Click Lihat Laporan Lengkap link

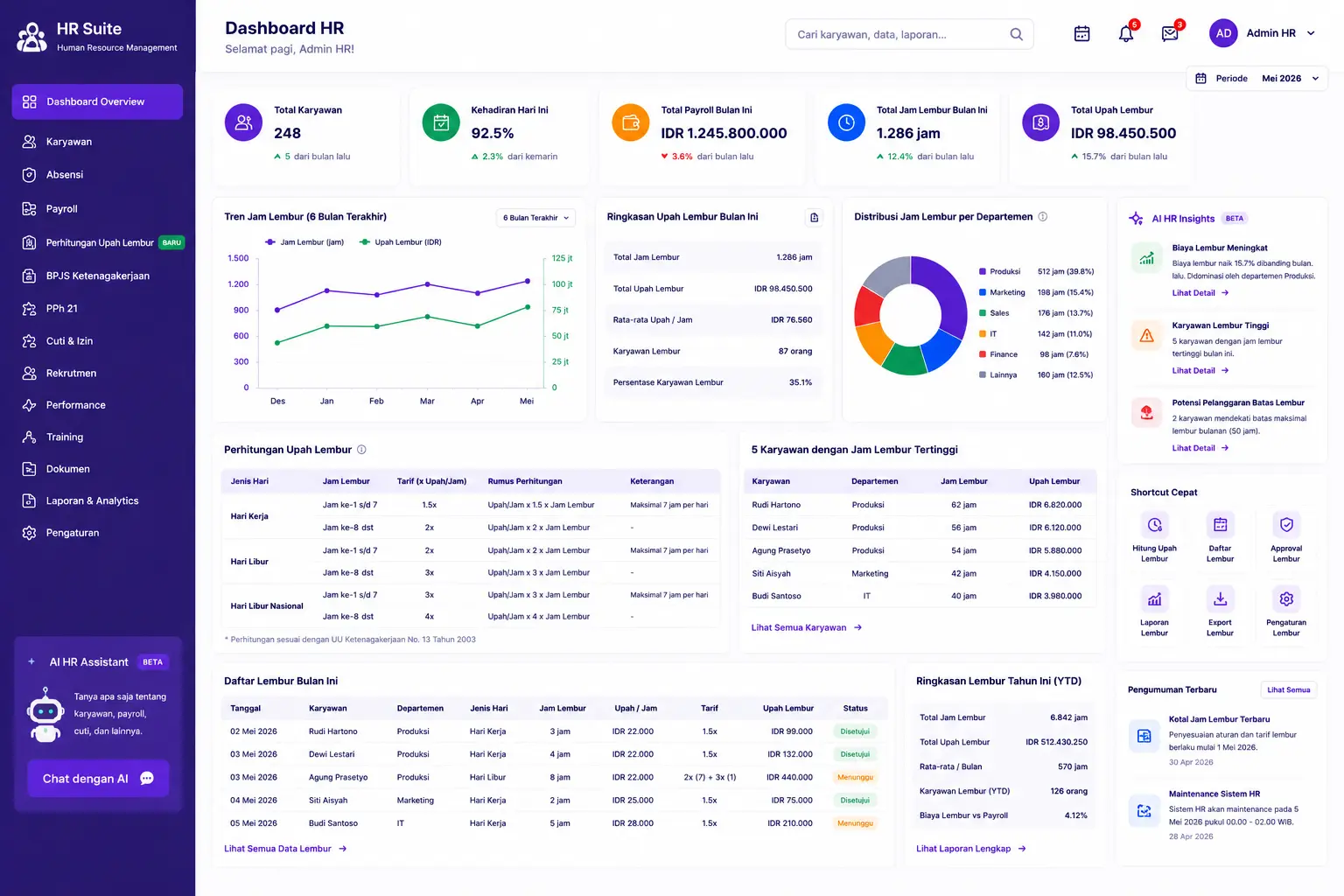(x=971, y=849)
